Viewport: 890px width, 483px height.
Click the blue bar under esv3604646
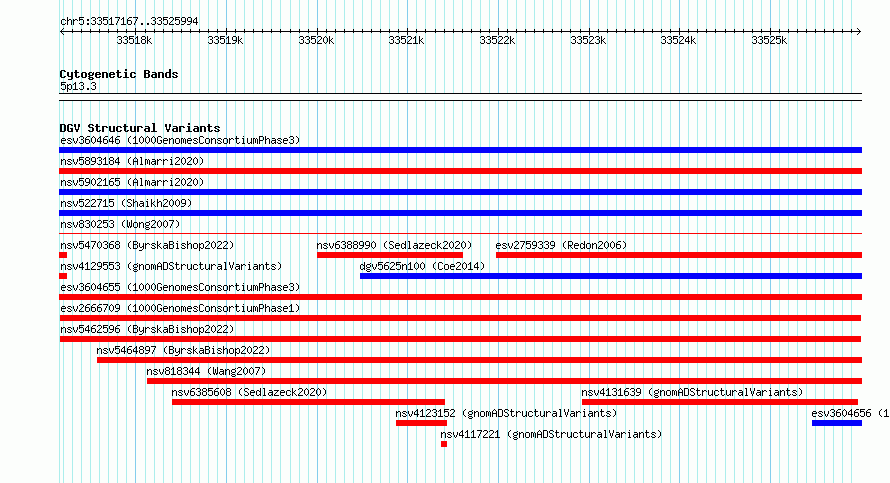460,150
